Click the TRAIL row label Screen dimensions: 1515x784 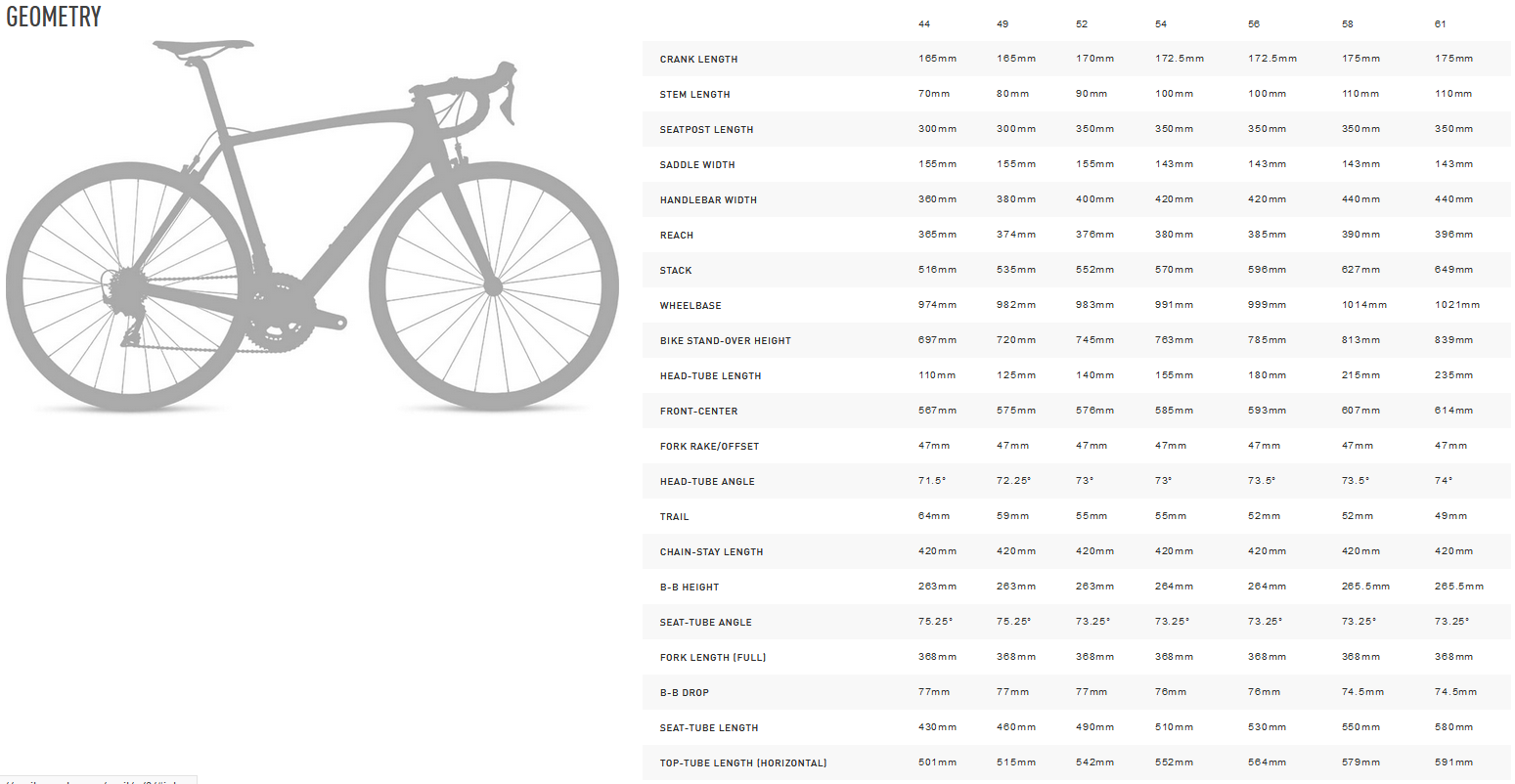click(674, 517)
